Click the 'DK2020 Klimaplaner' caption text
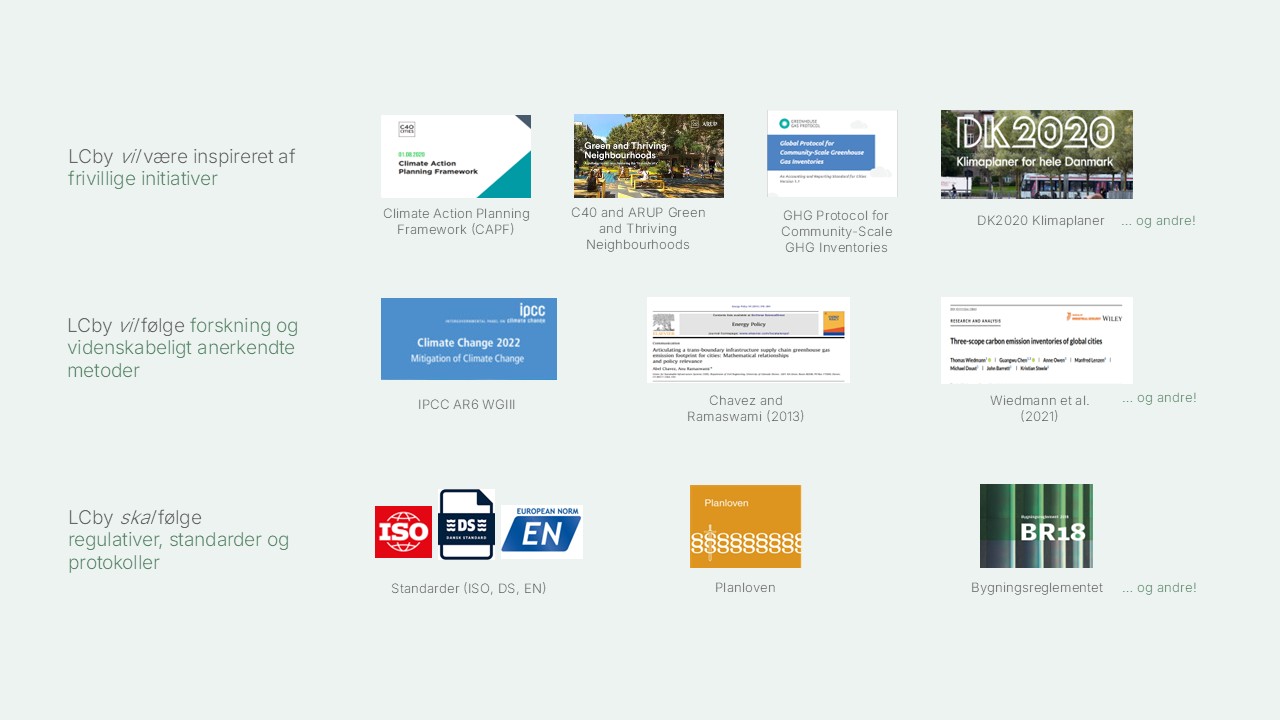Image resolution: width=1280 pixels, height=720 pixels. [x=1040, y=220]
